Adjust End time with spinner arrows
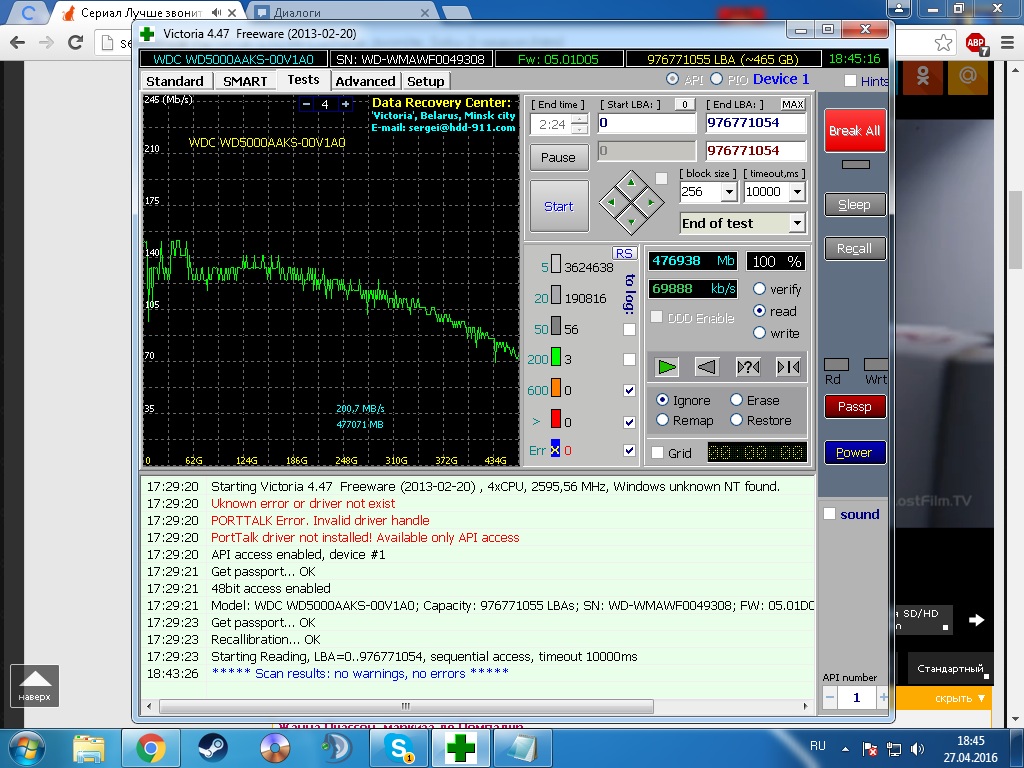Viewport: 1024px width, 768px height. click(x=579, y=124)
